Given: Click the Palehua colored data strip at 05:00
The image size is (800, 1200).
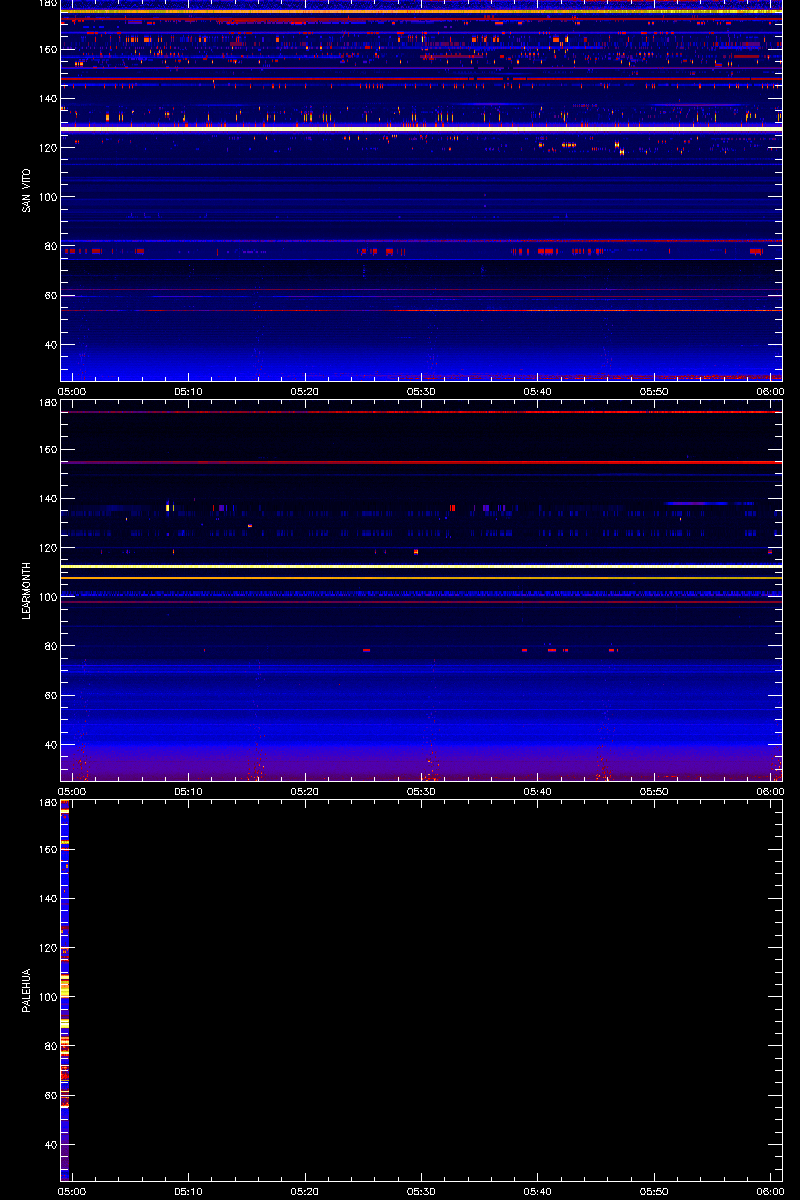Looking at the screenshot, I should pyautogui.click(x=65, y=991).
